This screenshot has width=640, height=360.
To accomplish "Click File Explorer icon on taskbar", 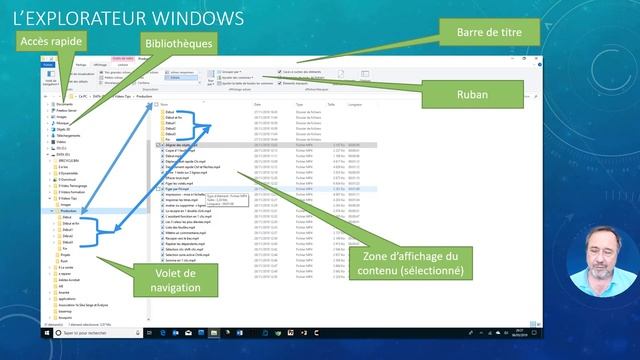I will (x=213, y=333).
